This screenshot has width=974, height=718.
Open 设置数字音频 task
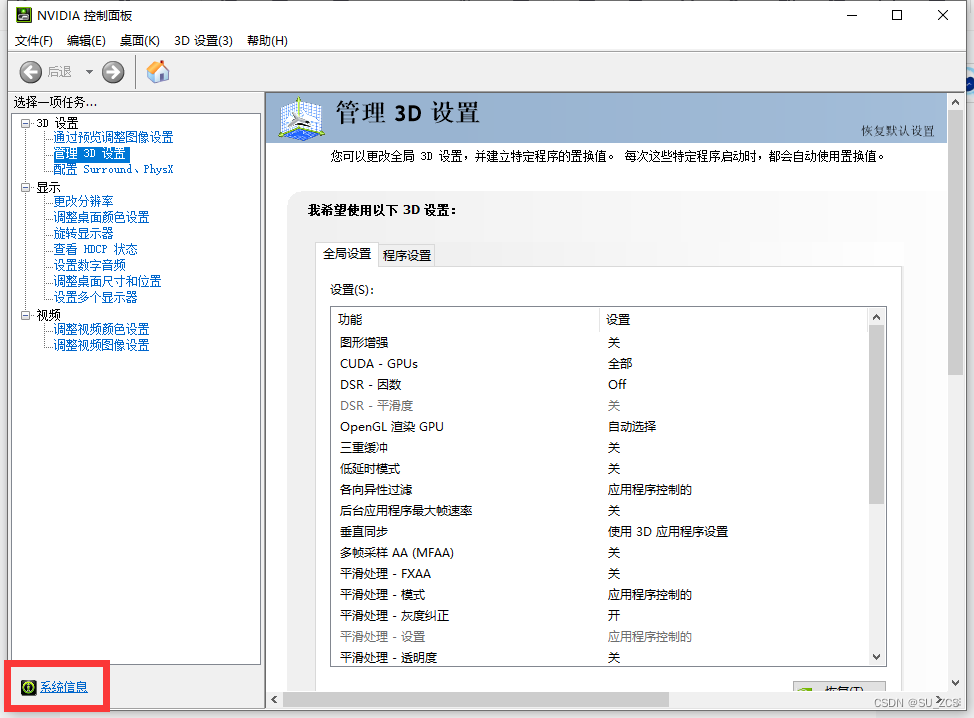click(x=89, y=265)
